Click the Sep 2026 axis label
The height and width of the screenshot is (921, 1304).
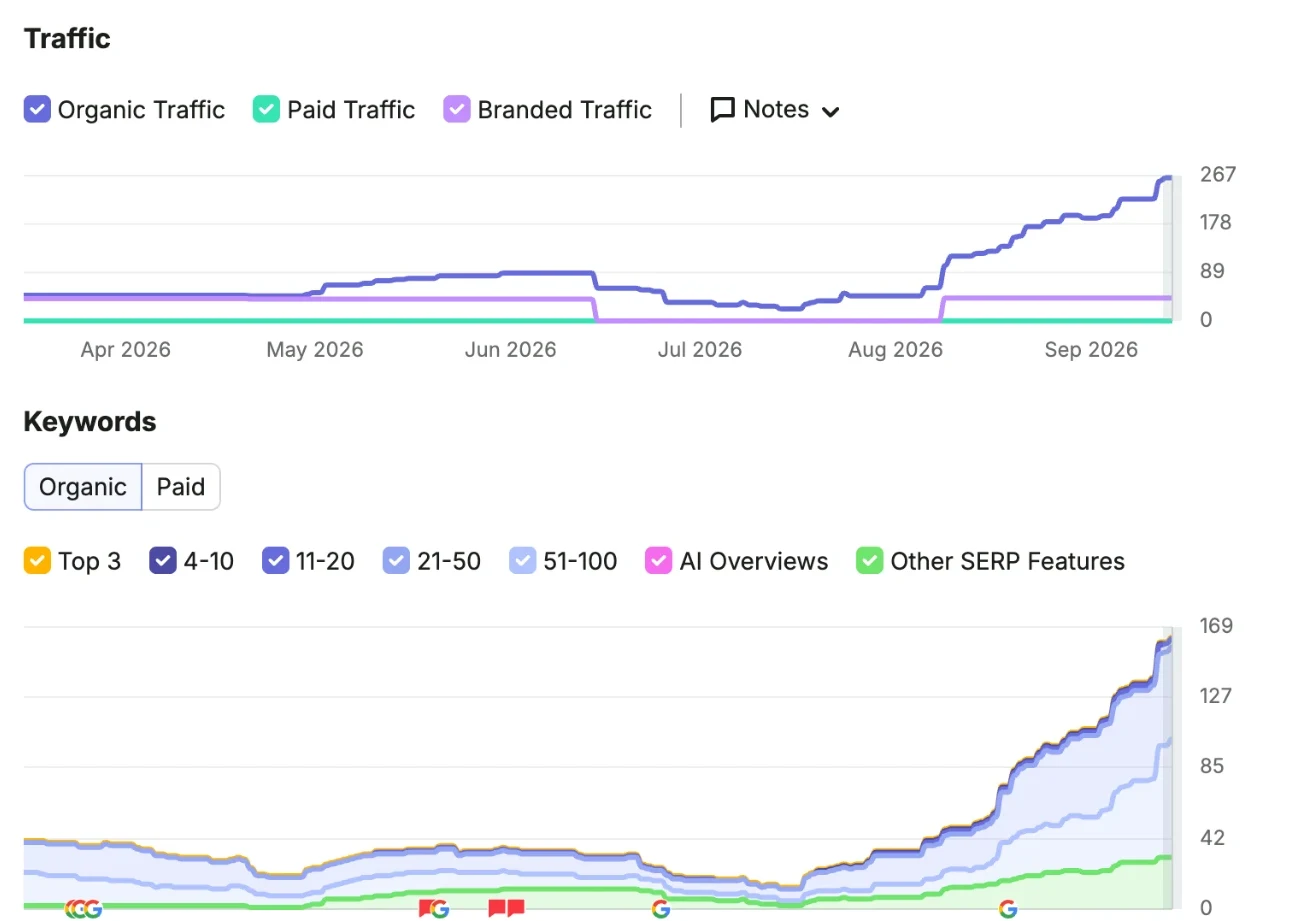1091,350
